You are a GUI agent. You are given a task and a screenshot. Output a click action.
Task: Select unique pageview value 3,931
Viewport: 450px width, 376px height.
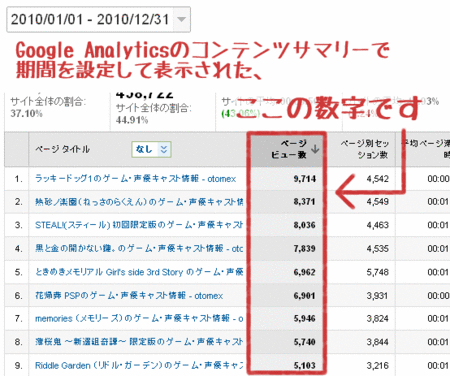[x=378, y=295]
